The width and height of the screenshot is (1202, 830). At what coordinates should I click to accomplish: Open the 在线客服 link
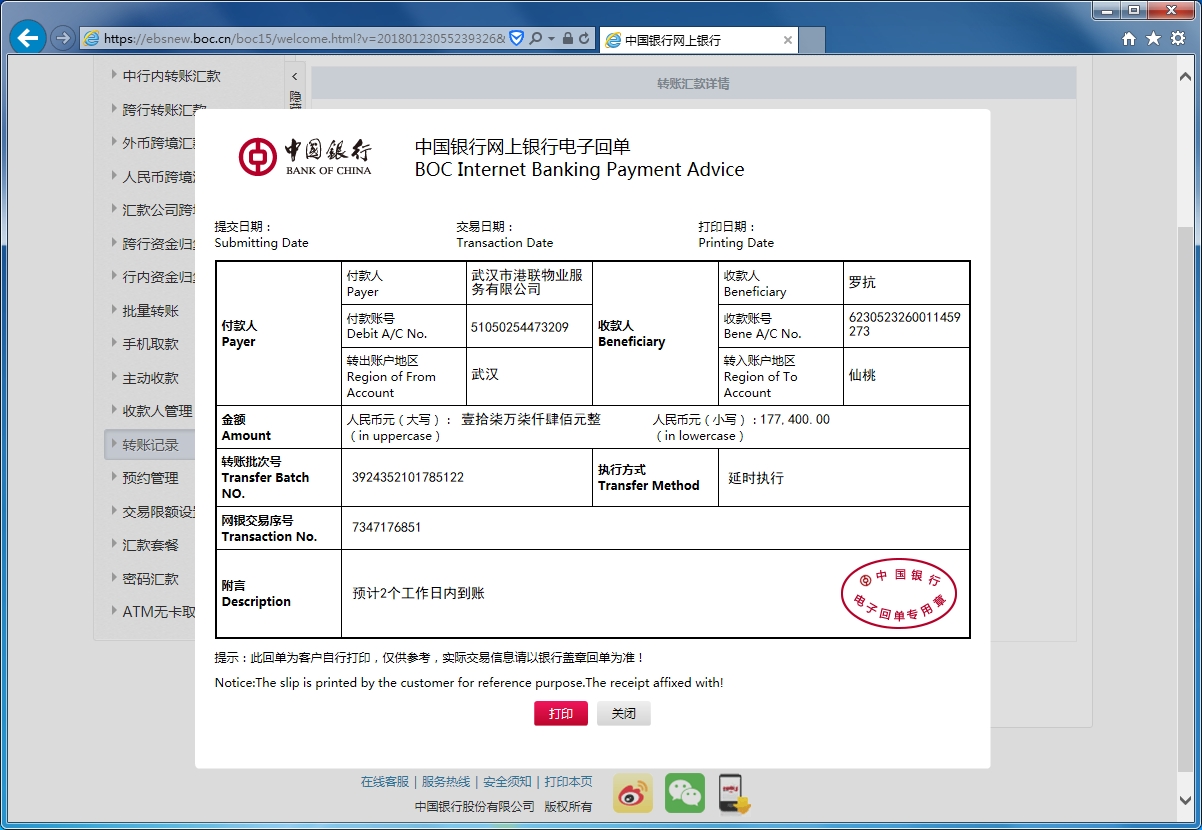385,782
